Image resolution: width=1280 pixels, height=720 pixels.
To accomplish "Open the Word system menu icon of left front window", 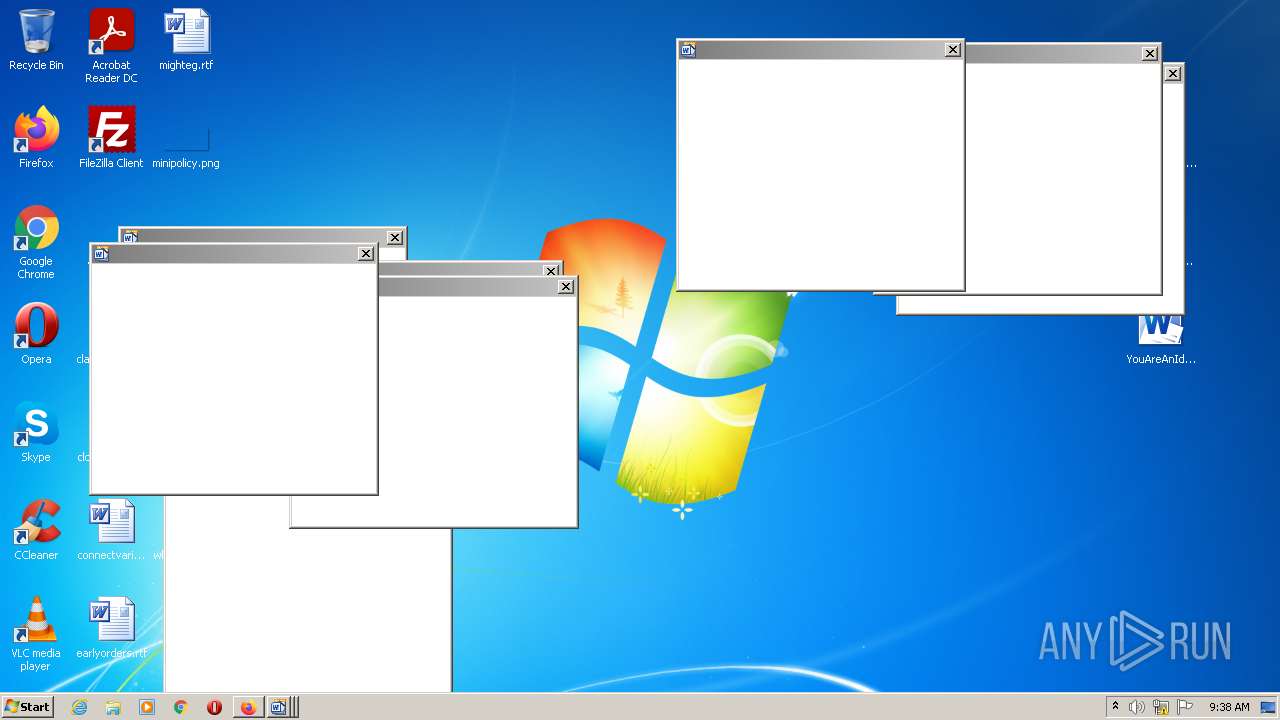I will [101, 254].
